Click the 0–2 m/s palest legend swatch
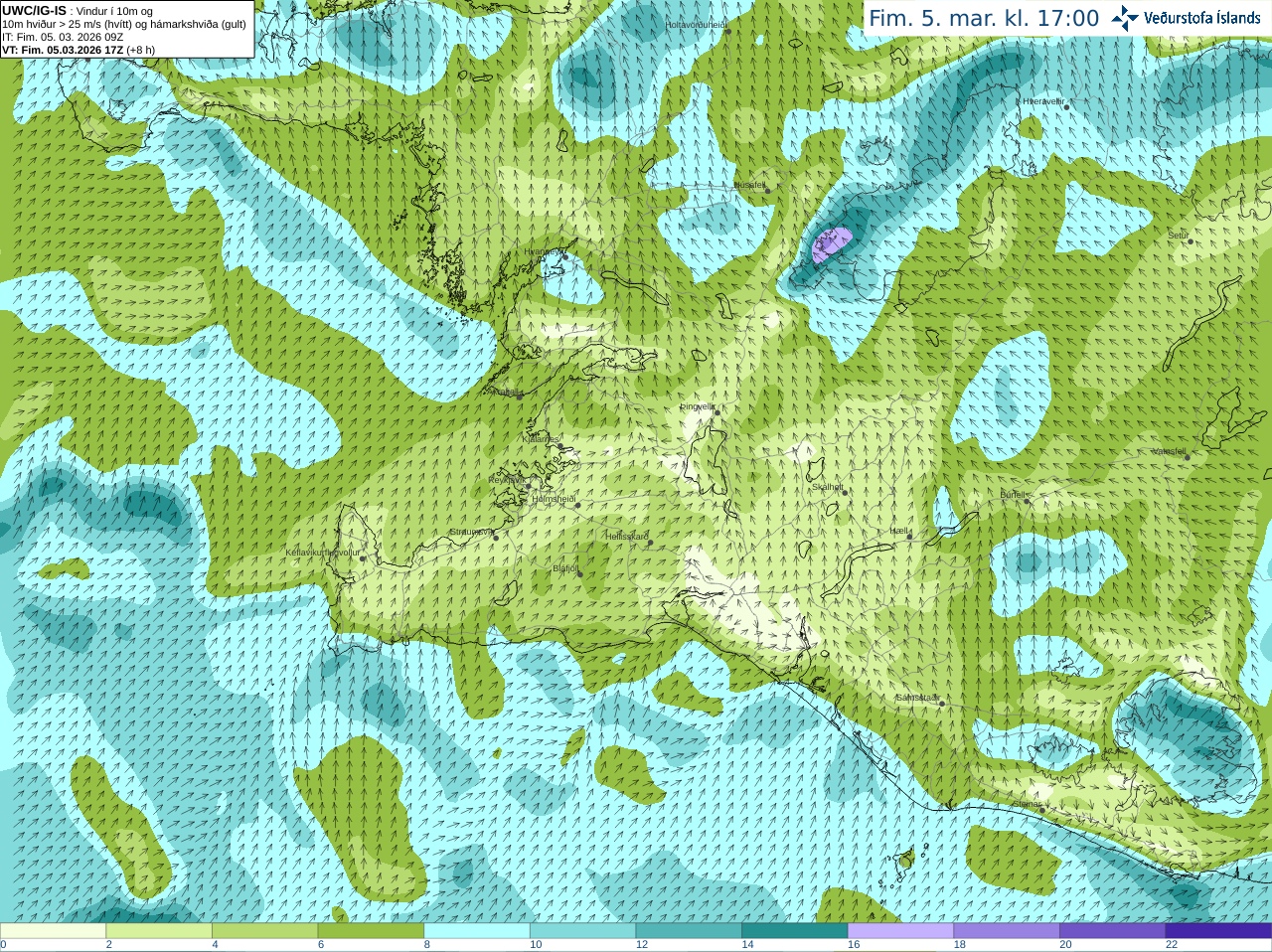This screenshot has width=1272, height=952. (53, 931)
